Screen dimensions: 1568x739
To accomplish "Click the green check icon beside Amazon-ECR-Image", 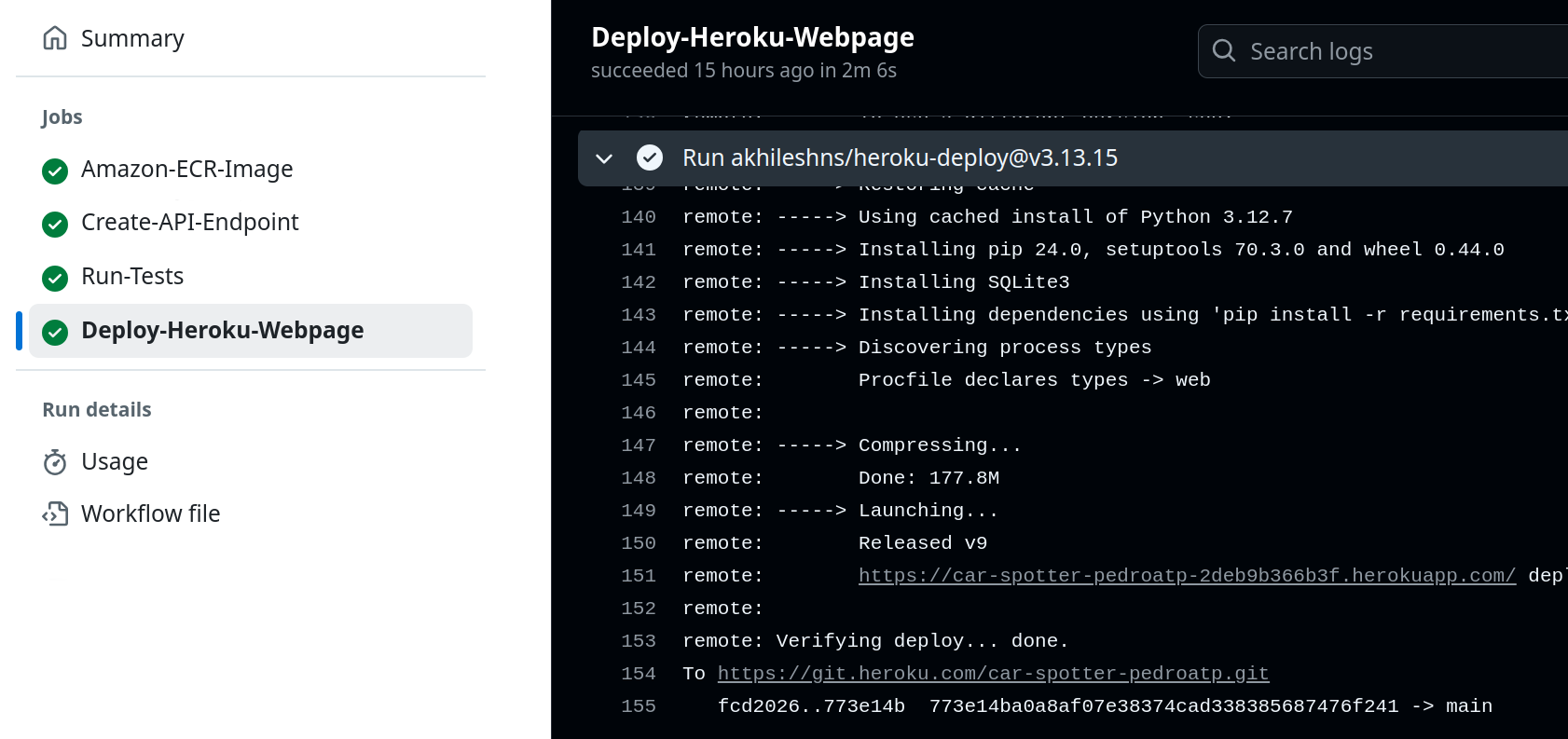I will point(55,171).
